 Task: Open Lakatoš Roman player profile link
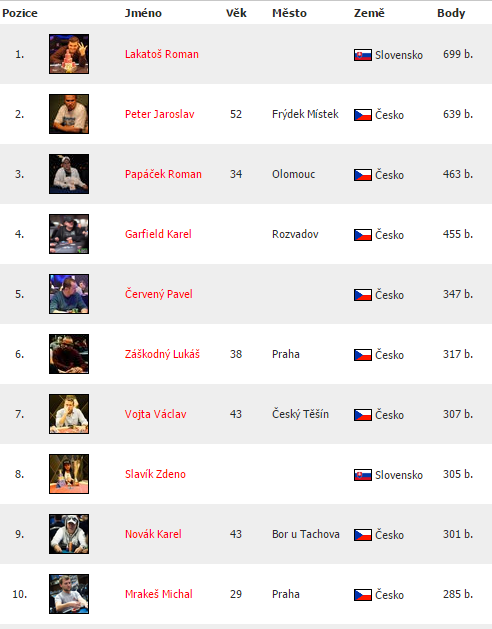click(162, 54)
